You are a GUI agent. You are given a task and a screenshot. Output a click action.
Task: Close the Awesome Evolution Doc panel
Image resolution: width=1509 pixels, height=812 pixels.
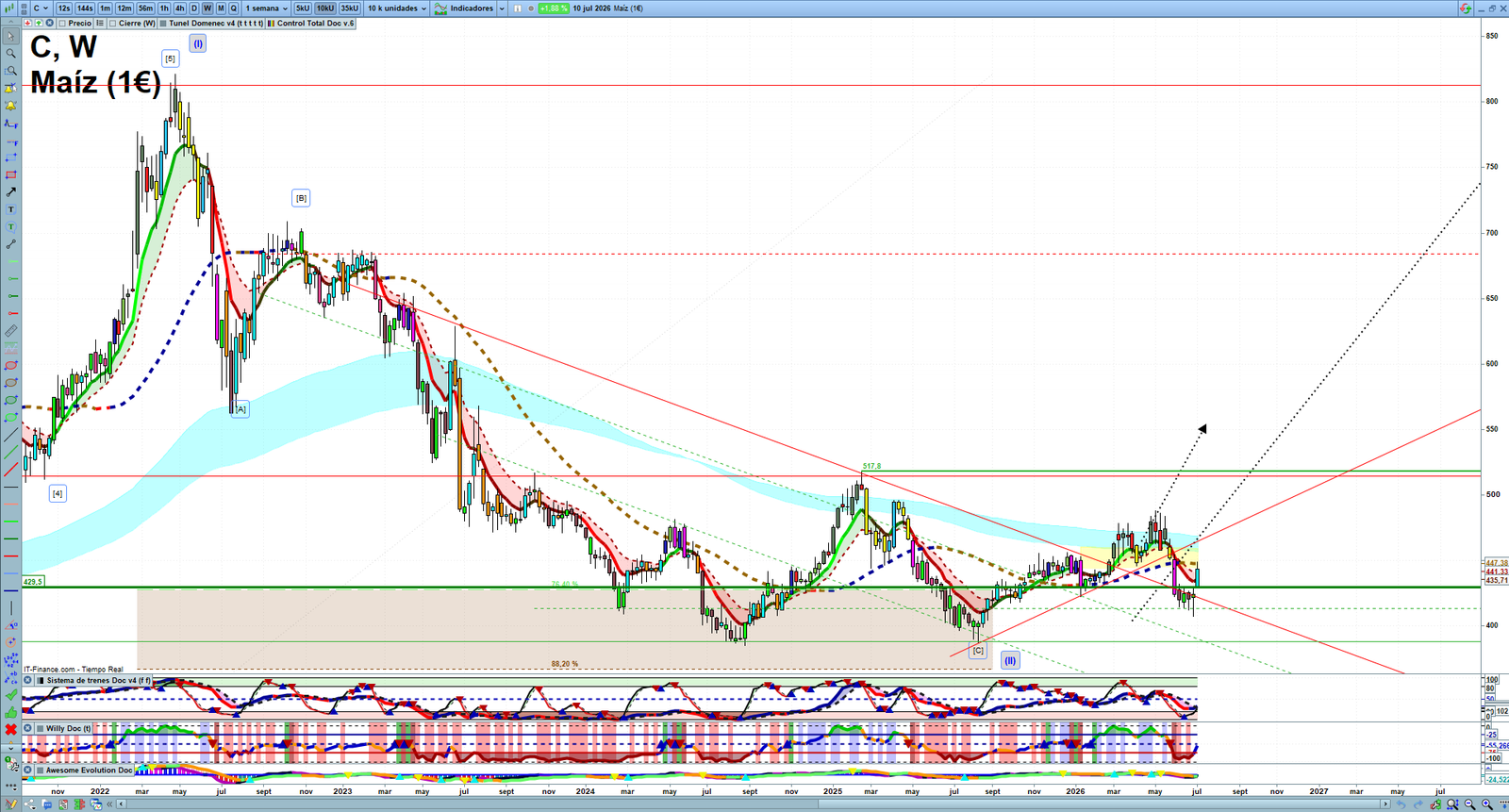[27, 770]
